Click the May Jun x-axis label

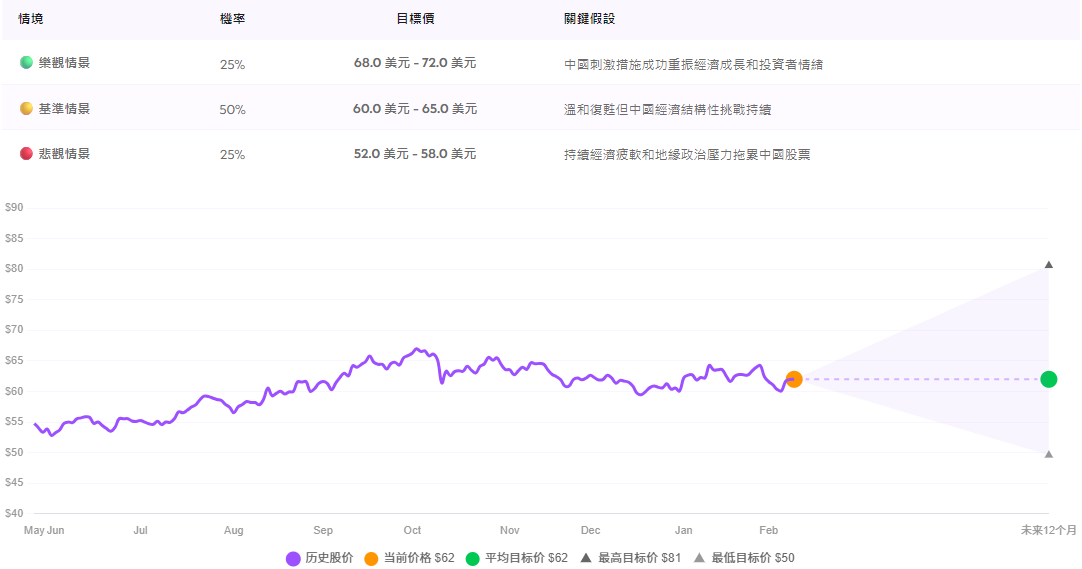coord(44,530)
